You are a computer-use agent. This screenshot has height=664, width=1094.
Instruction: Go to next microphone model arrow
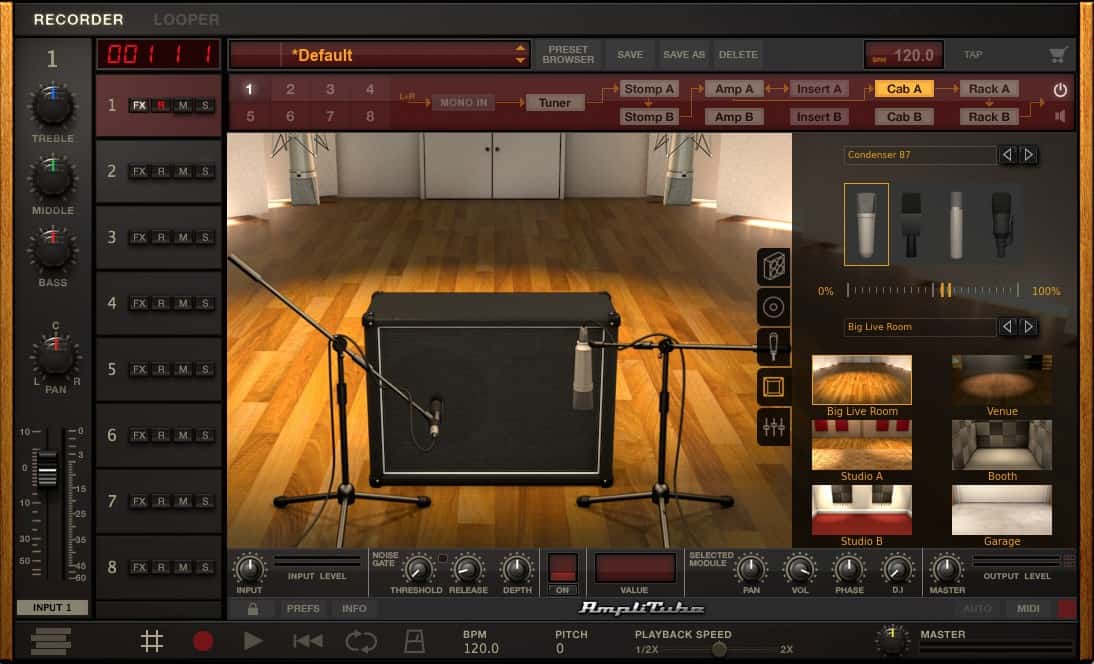coord(1028,155)
